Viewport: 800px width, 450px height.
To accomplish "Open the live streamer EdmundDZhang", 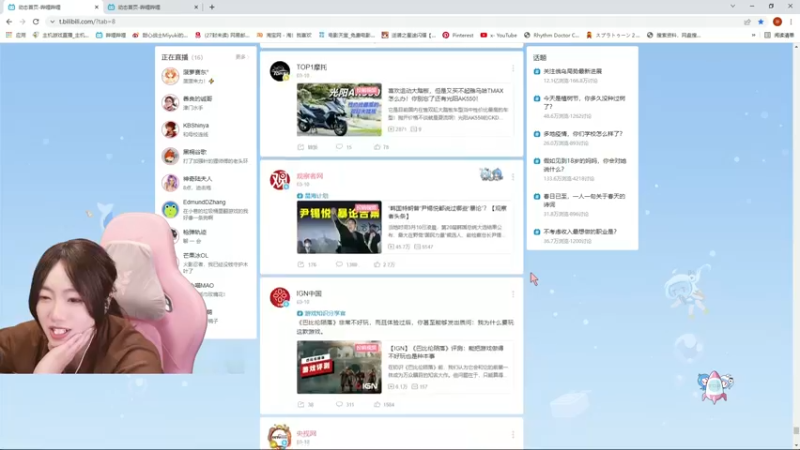I will point(204,202).
